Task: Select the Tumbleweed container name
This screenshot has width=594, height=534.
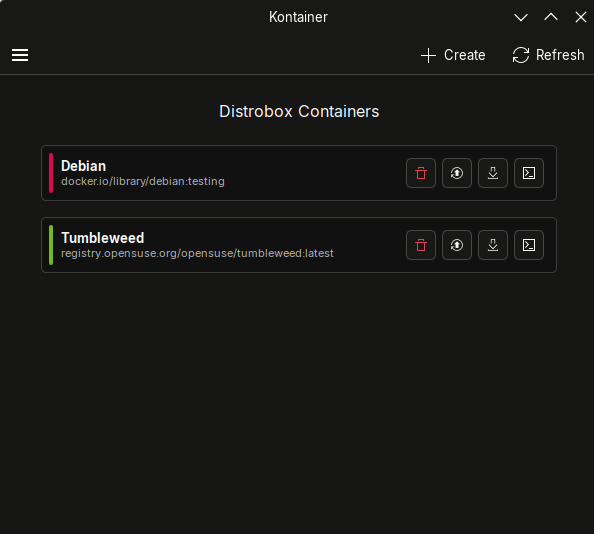Action: coord(103,238)
